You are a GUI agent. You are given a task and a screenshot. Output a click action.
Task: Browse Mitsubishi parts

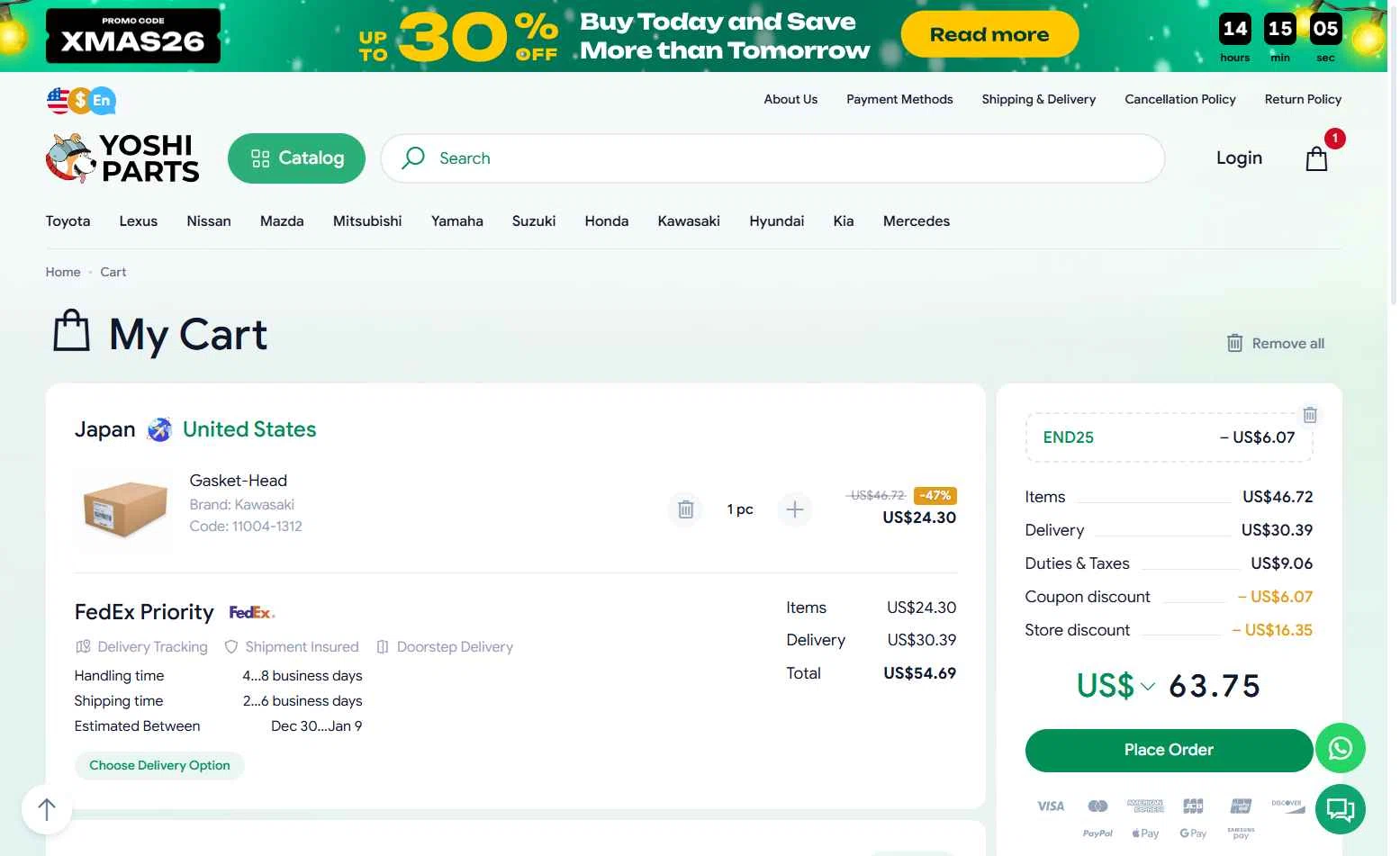pyautogui.click(x=367, y=221)
